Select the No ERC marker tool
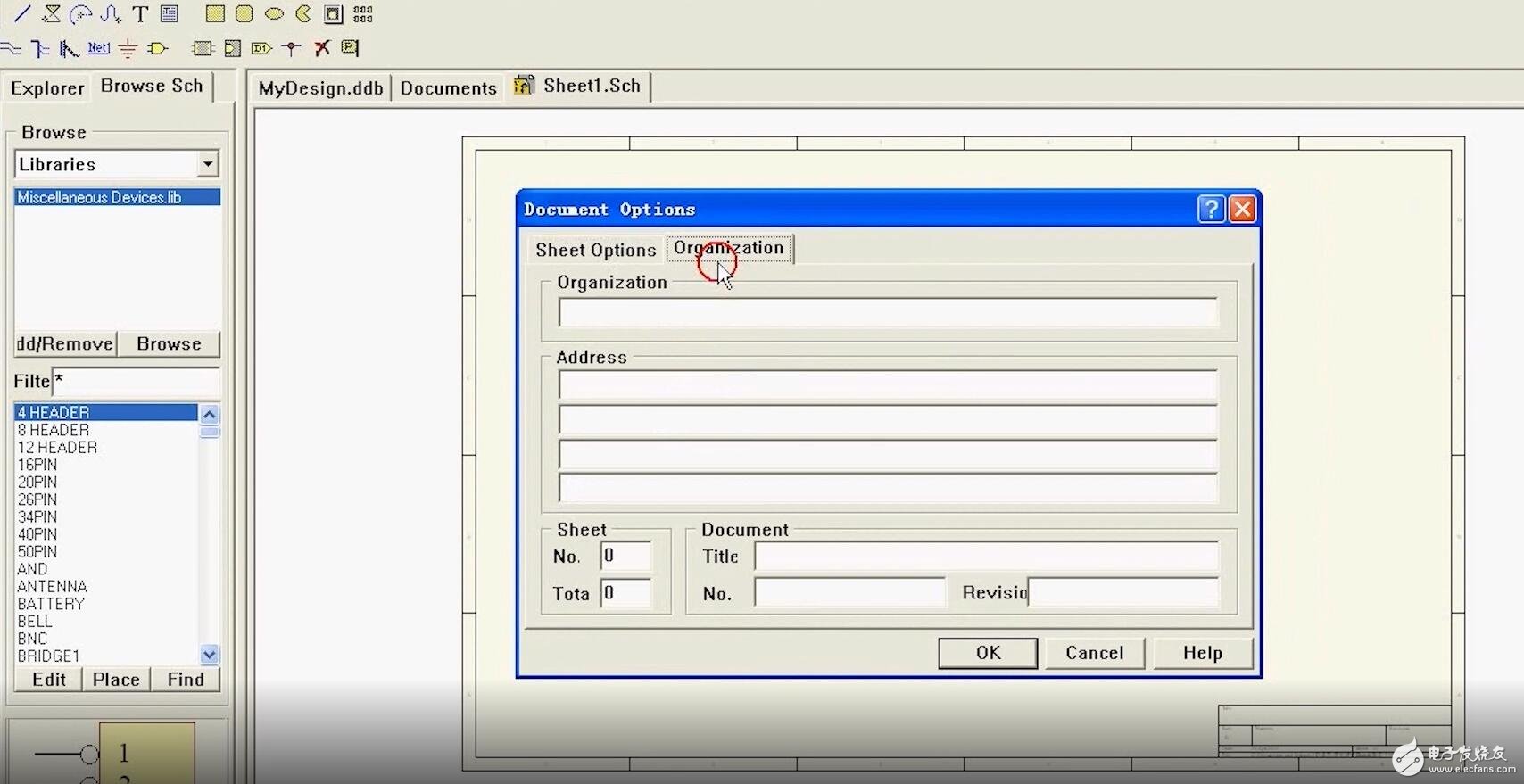The height and width of the screenshot is (784, 1524). pyautogui.click(x=321, y=48)
